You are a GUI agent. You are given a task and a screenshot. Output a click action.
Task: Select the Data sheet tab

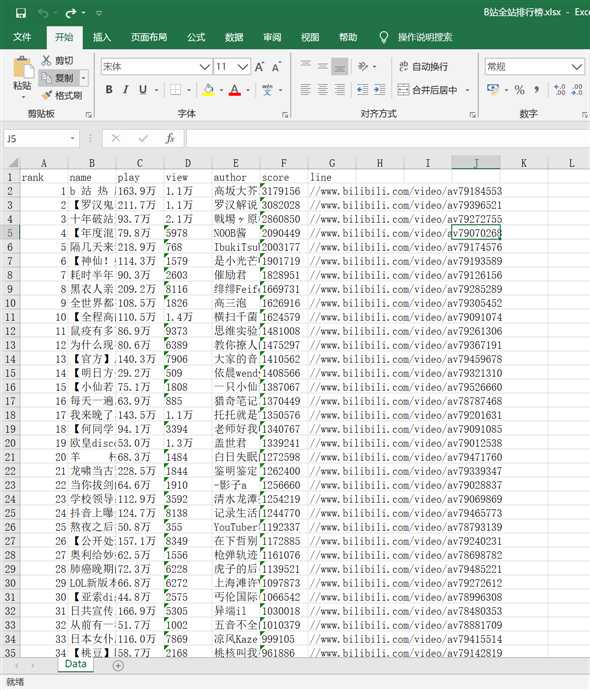click(x=75, y=664)
